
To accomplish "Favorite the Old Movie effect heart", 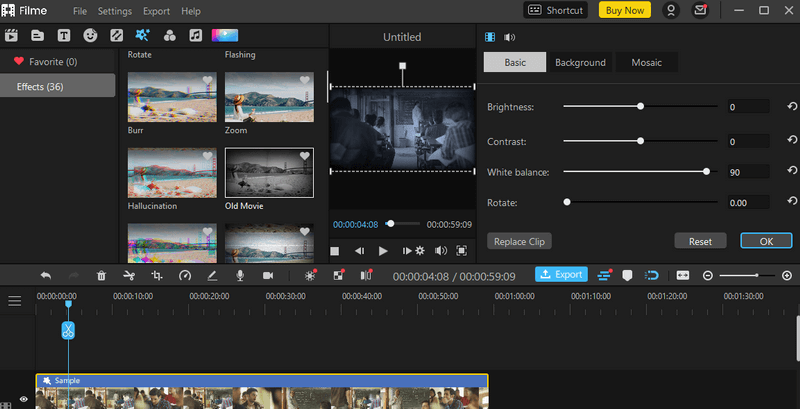I will coord(305,156).
